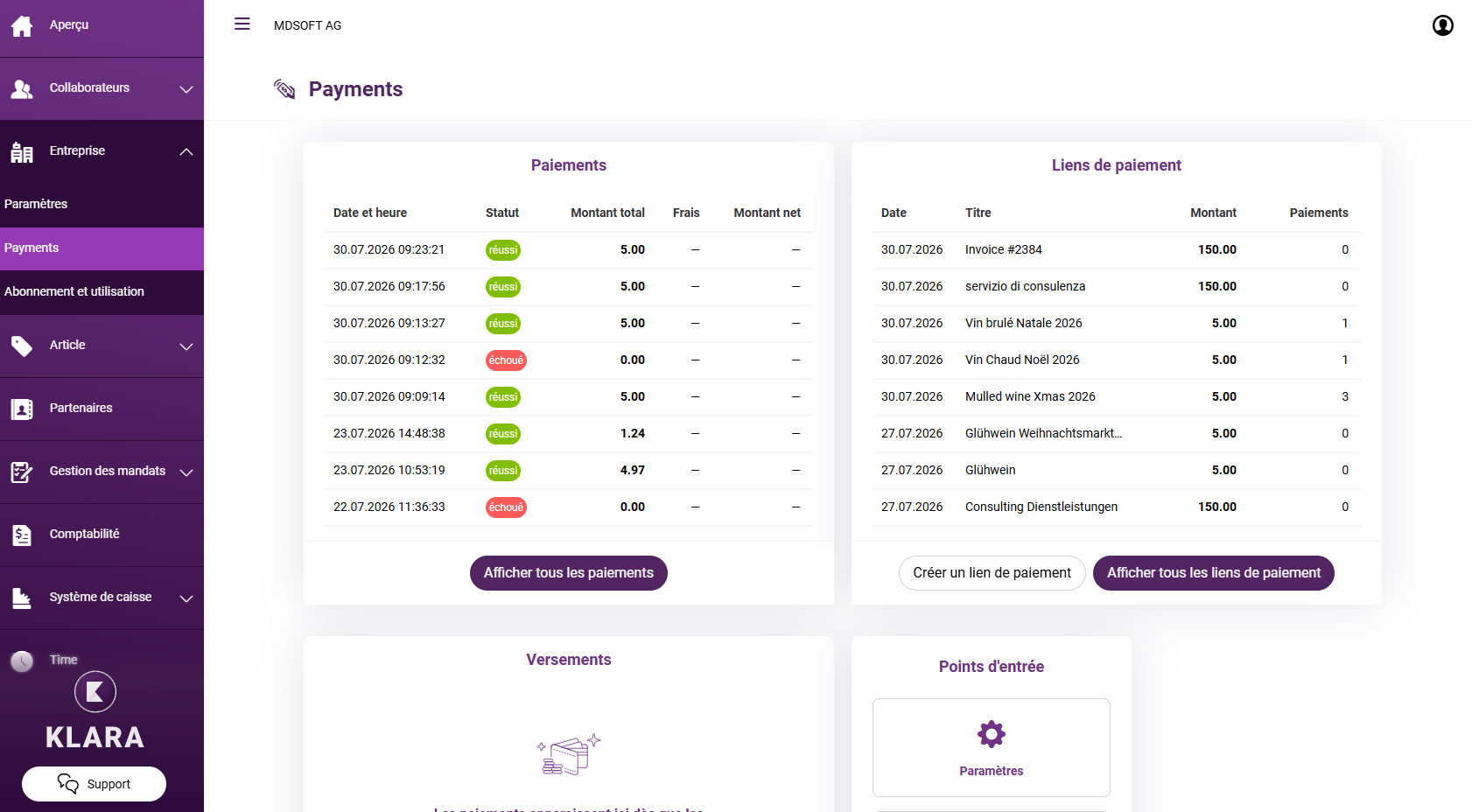
Task: Click the Time clock icon
Action: point(22,661)
